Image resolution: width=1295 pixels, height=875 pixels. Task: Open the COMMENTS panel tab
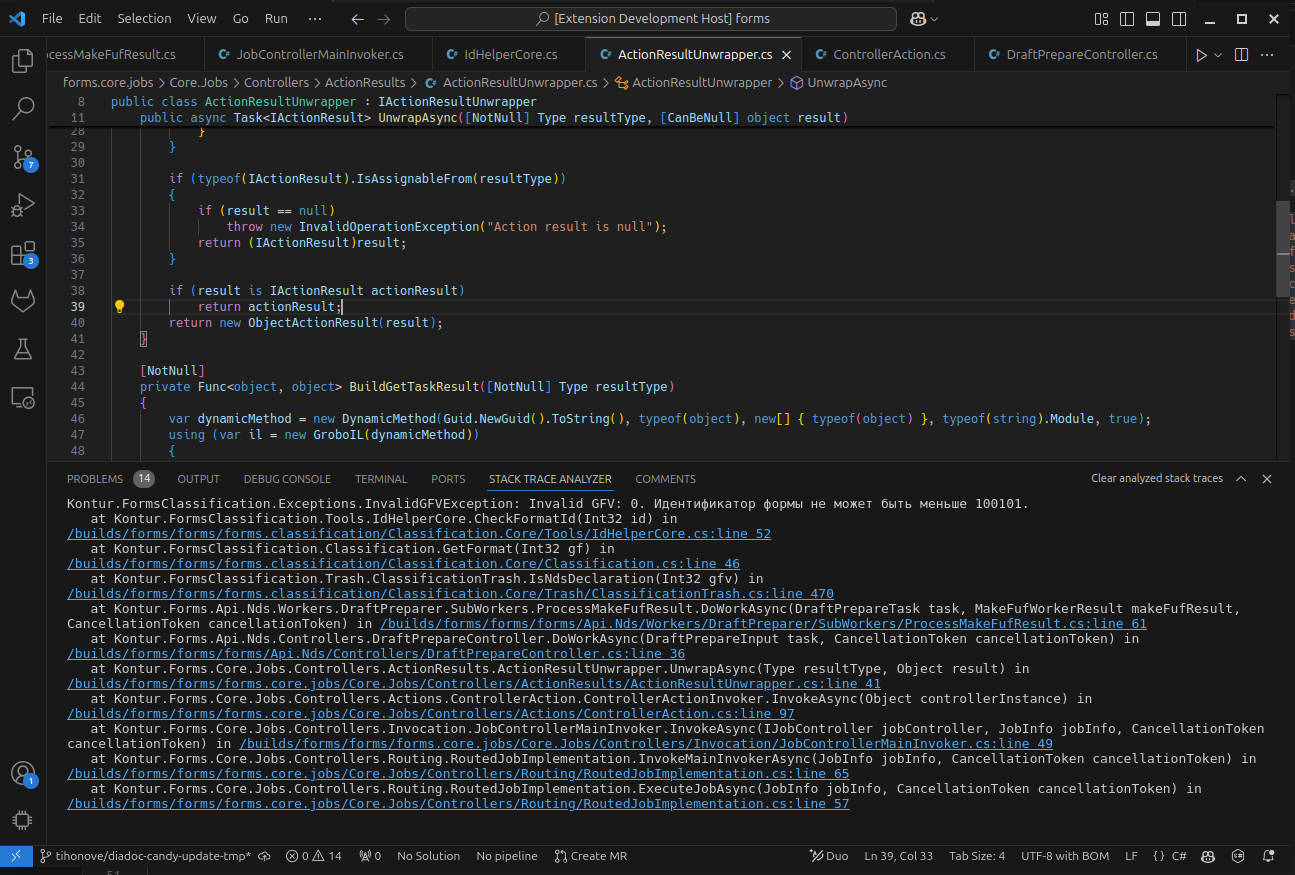tap(665, 479)
